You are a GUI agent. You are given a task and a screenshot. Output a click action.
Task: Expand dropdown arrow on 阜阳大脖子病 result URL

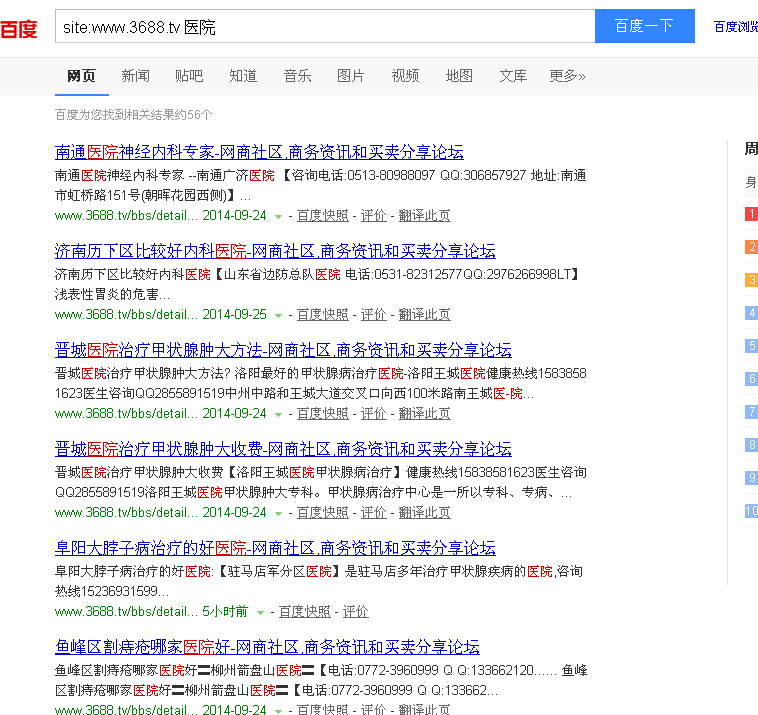tap(261, 613)
